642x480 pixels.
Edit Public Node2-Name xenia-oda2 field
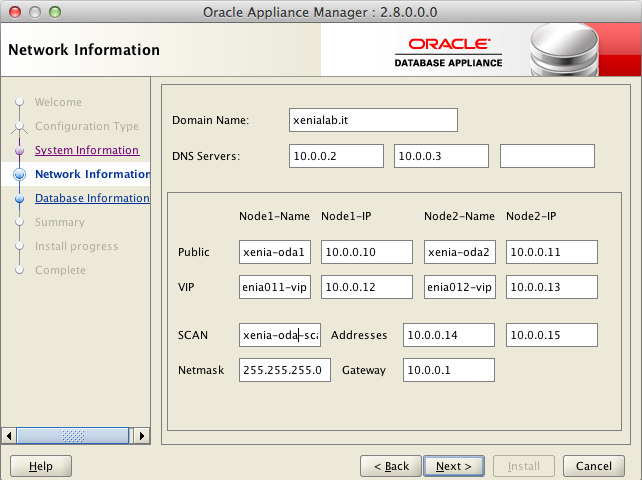[x=460, y=252]
